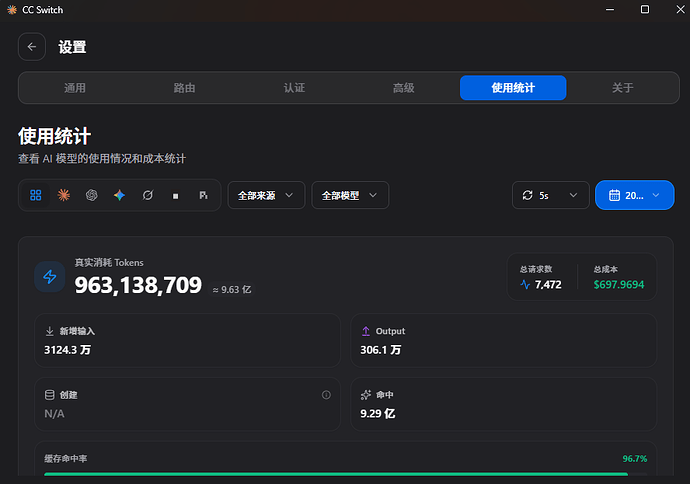This screenshot has height=484, width=690.
Task: Click the 缓存命中率 label
Action: 66,458
